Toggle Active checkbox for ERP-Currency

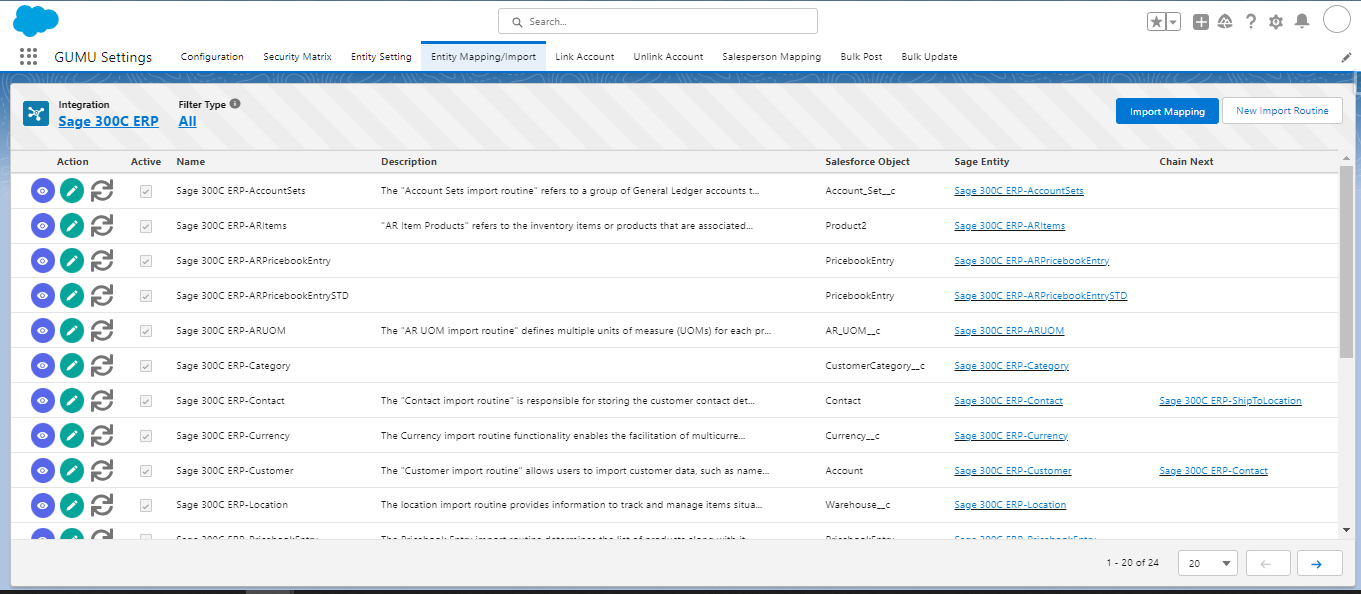(146, 436)
